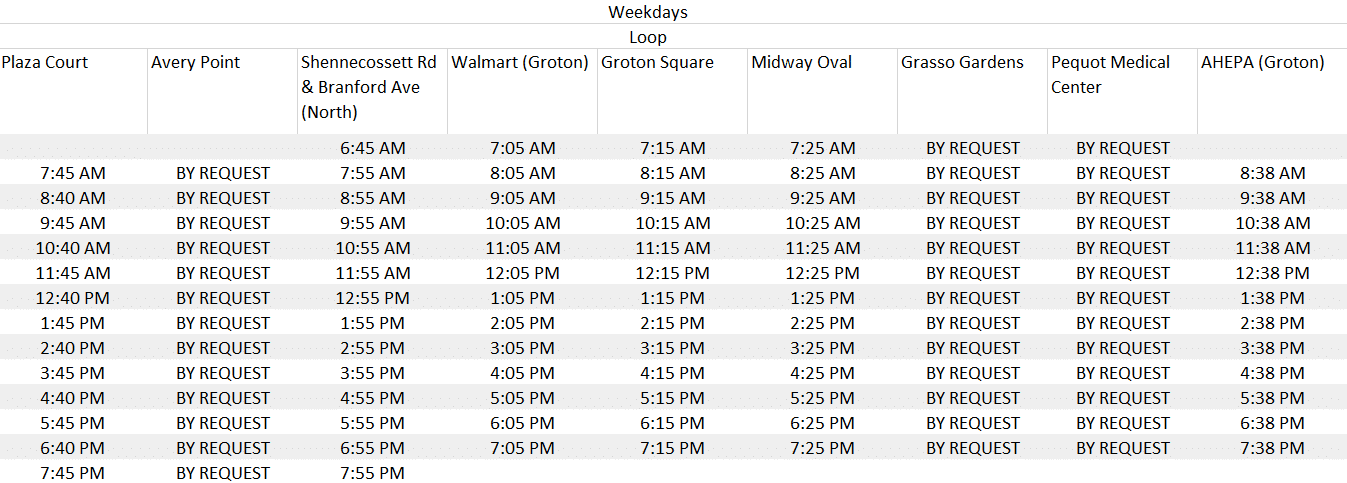1347x483 pixels.
Task: Click the 12:38 PM AHEPA cell
Action: 1273,273
